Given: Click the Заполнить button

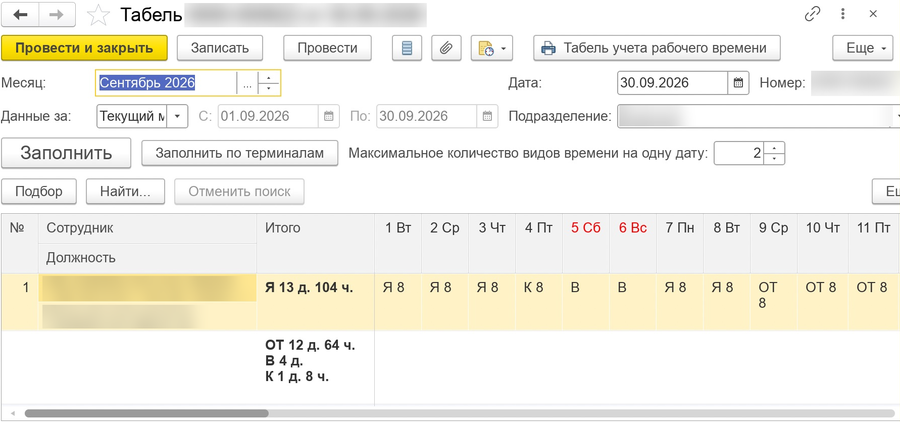Looking at the screenshot, I should (x=66, y=153).
